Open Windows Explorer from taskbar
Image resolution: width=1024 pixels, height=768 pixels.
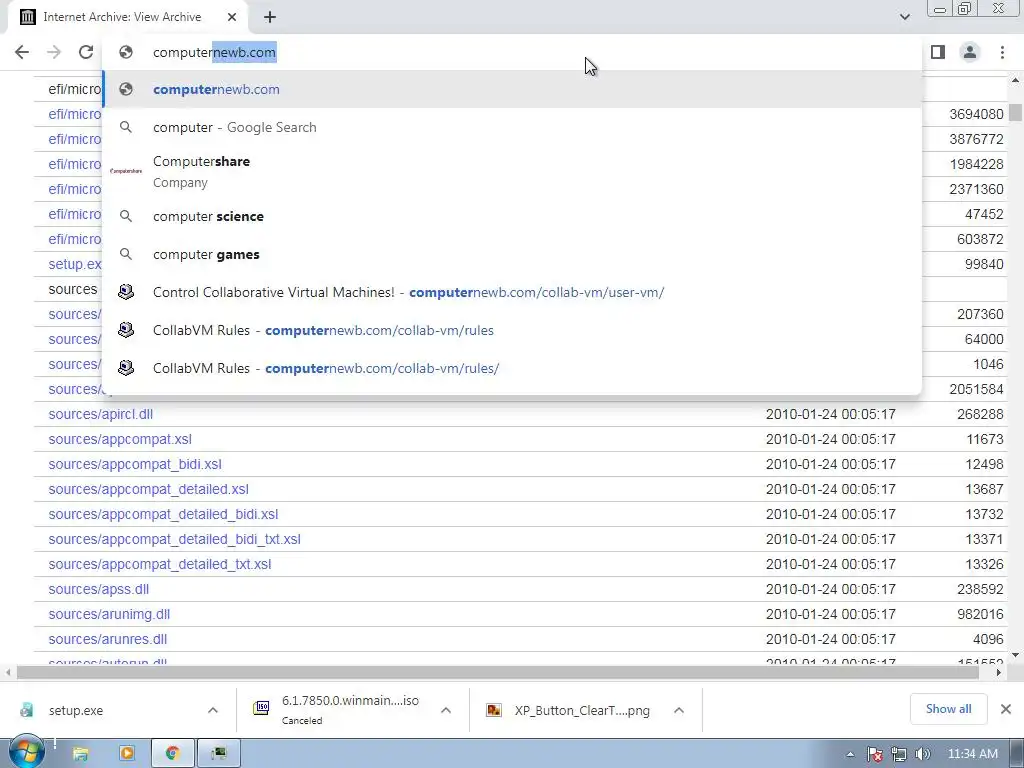(80, 753)
